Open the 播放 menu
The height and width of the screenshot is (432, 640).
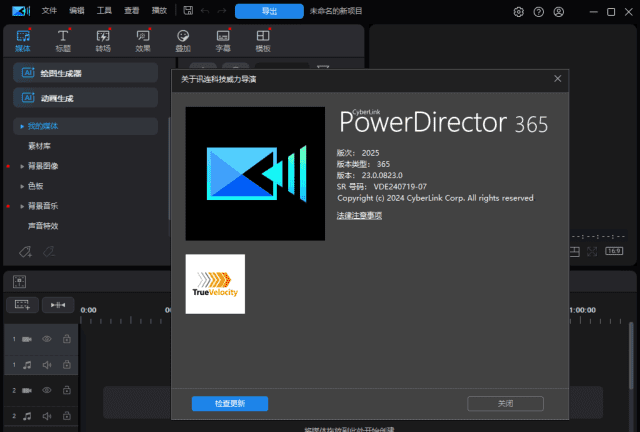click(159, 11)
